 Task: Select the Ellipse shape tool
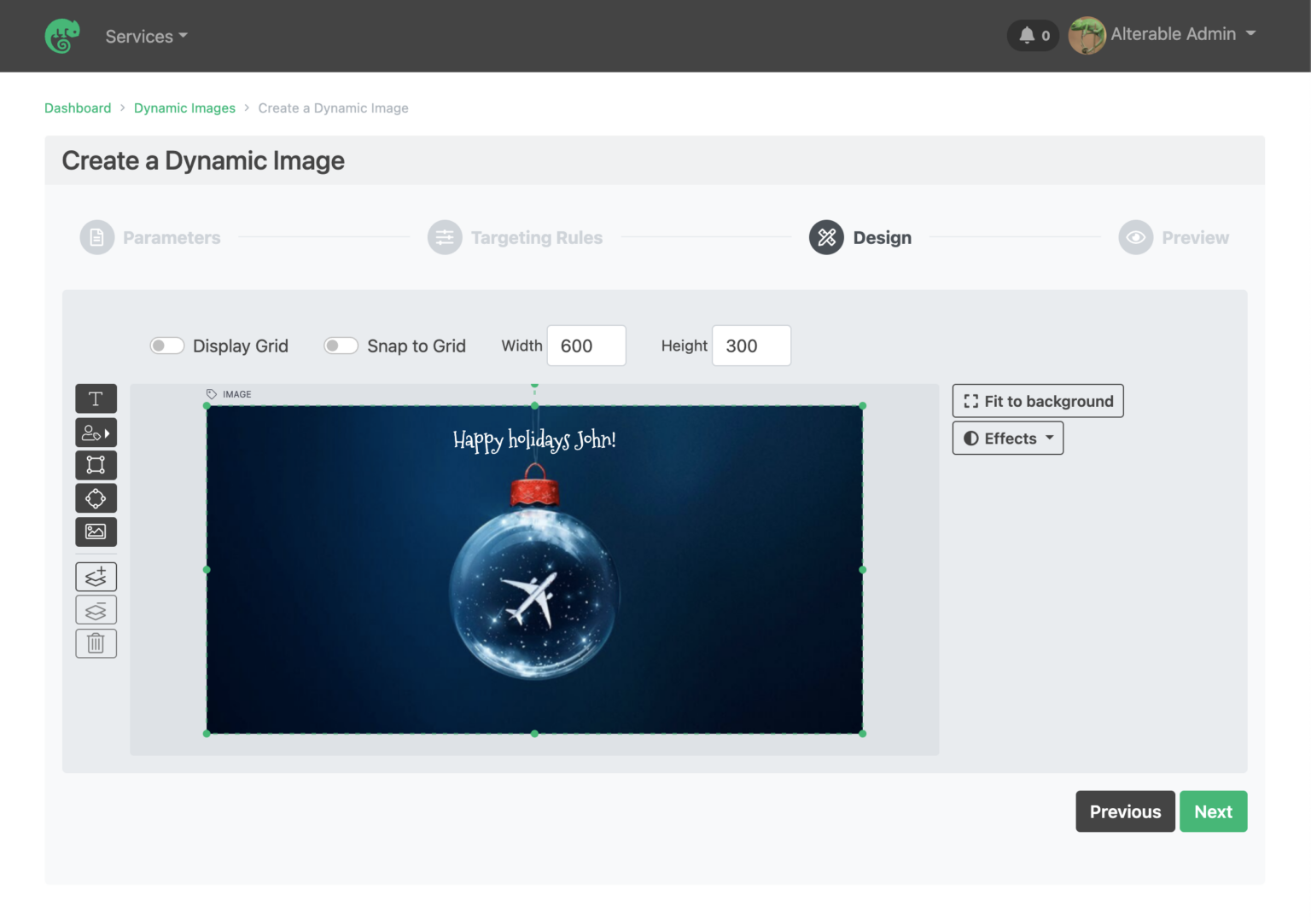click(x=96, y=498)
